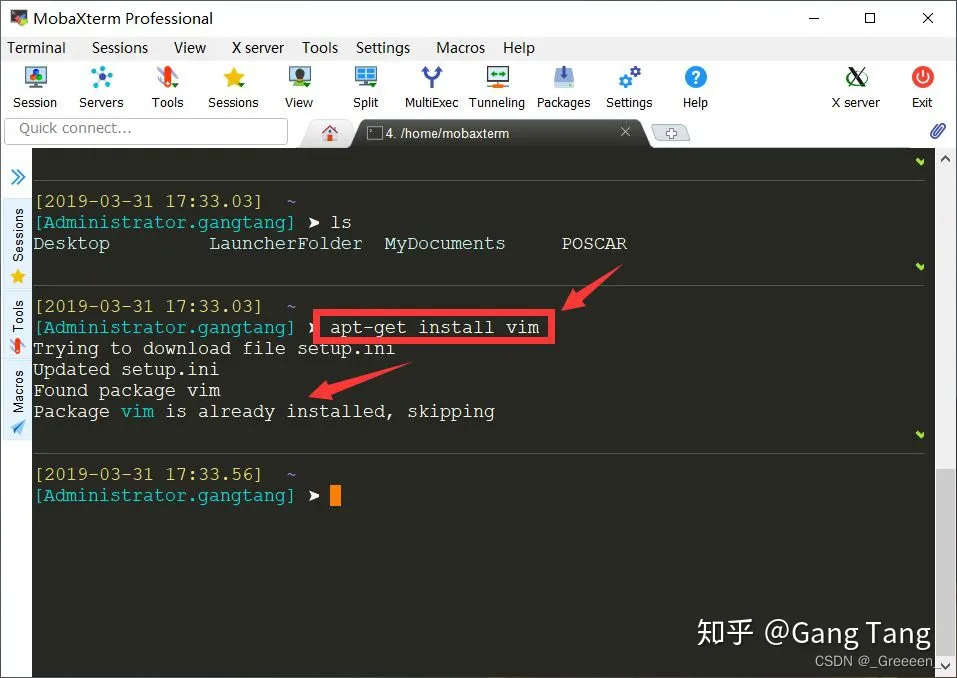Minimize the MobaXterm window
Screen dimensions: 957x678
pyautogui.click(x=814, y=18)
